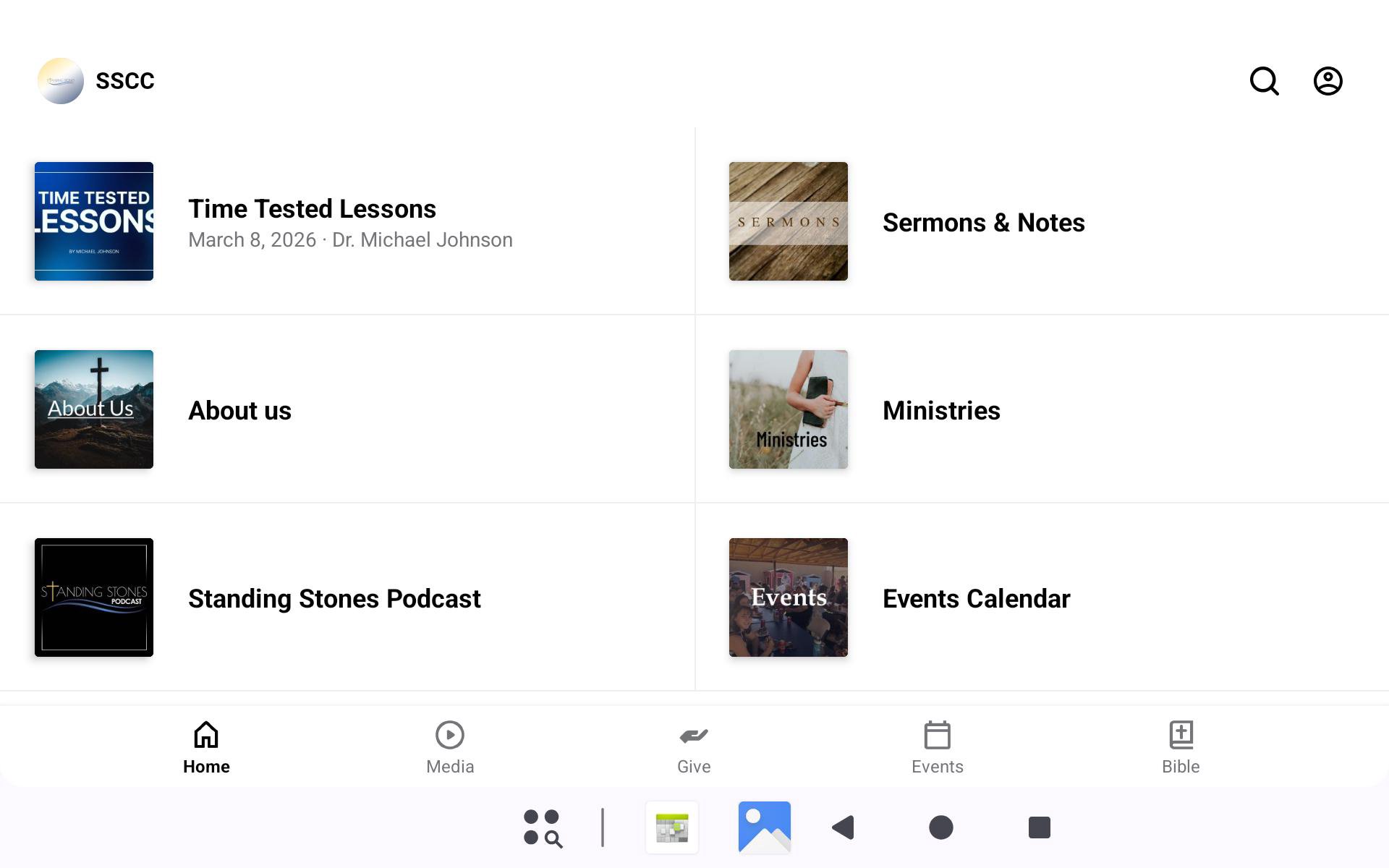Open the user profile icon
Viewport: 1389px width, 868px height.
click(1328, 81)
